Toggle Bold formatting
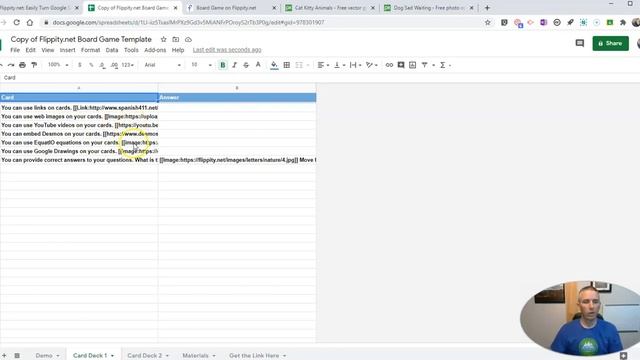Screen dimensions: 640x360 pos(223,65)
